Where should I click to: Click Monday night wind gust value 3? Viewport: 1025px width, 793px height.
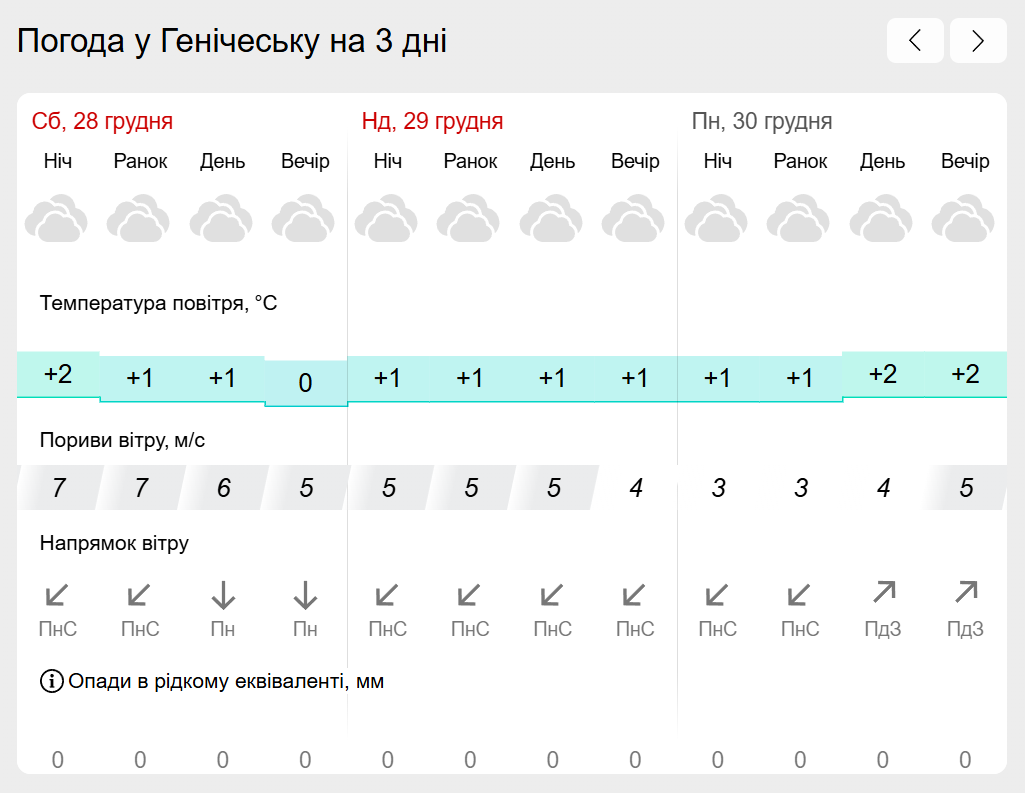click(718, 488)
